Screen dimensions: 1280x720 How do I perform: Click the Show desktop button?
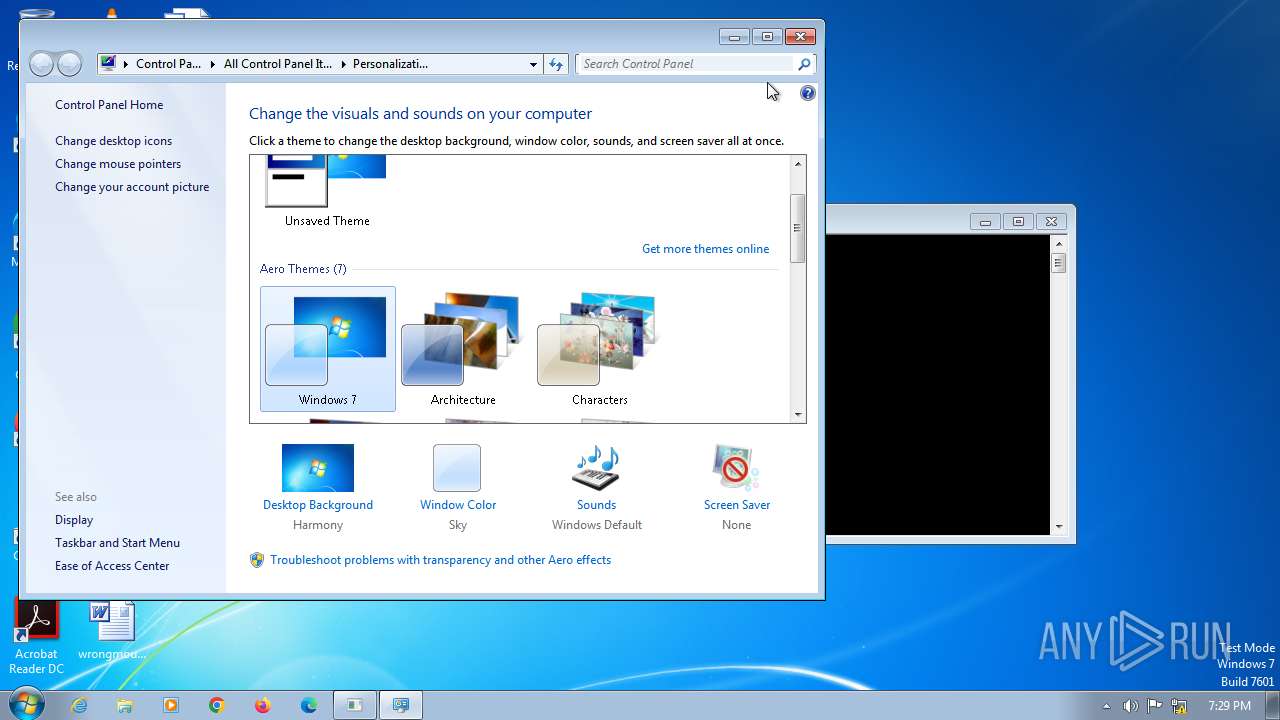point(1273,705)
